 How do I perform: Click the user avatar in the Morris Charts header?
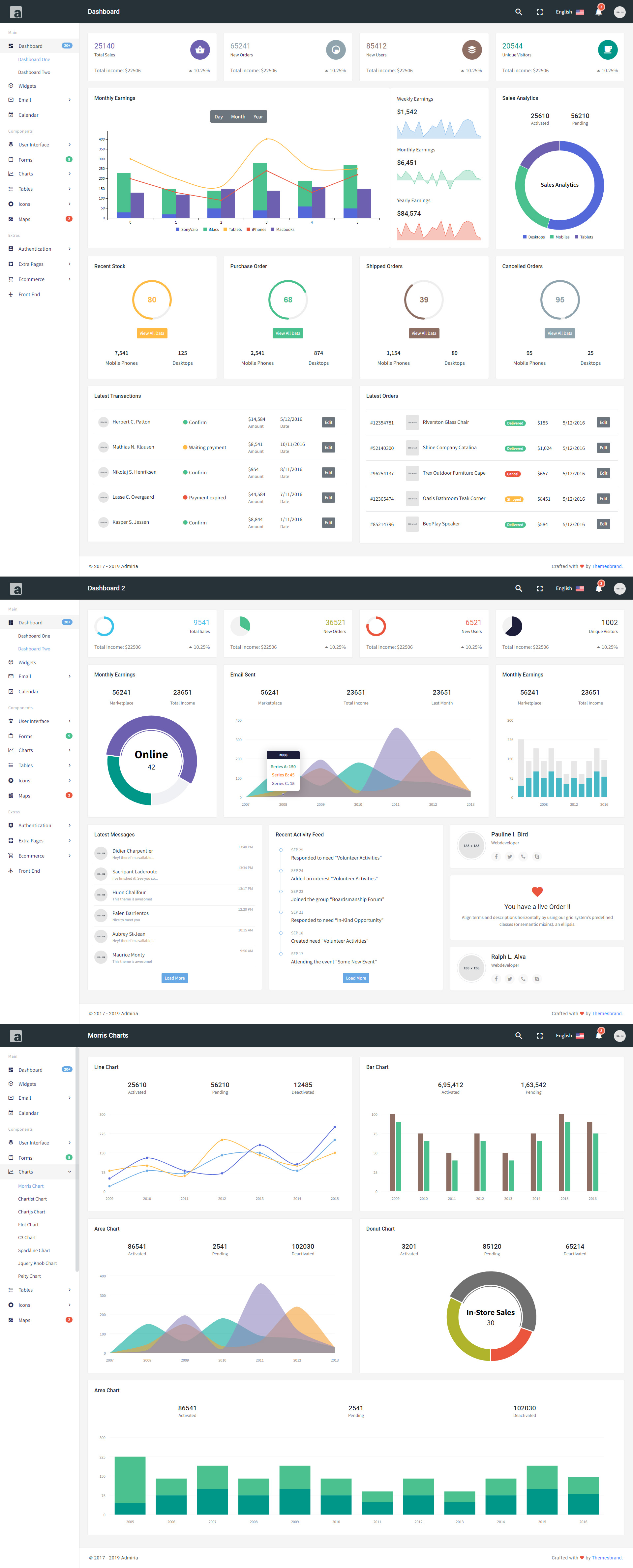coord(619,1035)
